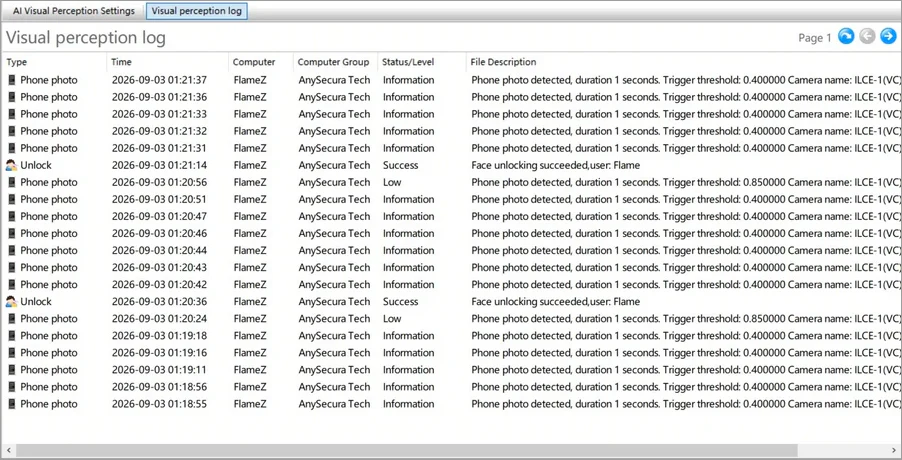The height and width of the screenshot is (460, 902).
Task: Click phone icon of 01:20:24 entry
Action: point(12,319)
